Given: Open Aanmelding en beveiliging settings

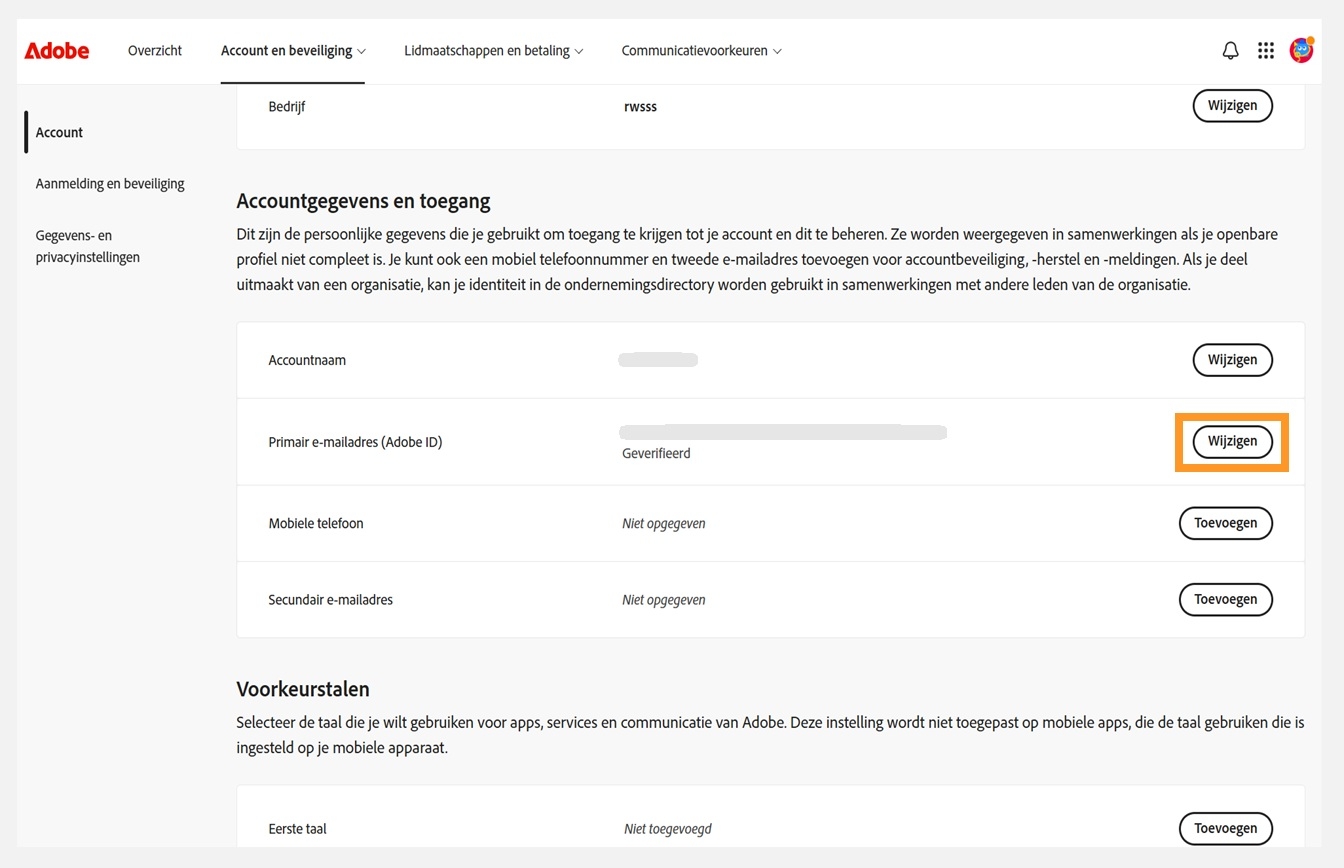Looking at the screenshot, I should click(109, 183).
